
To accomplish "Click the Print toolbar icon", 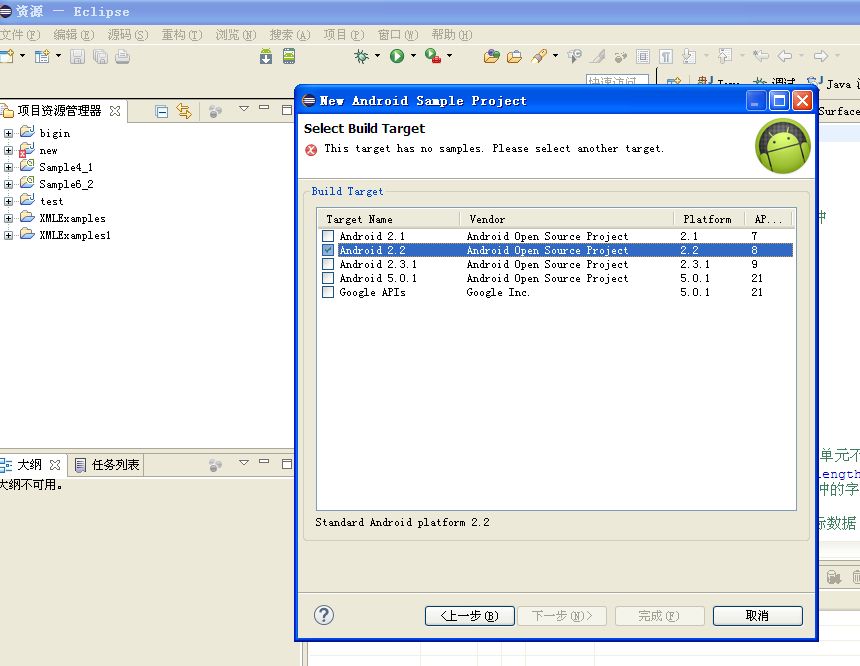I will pos(123,56).
